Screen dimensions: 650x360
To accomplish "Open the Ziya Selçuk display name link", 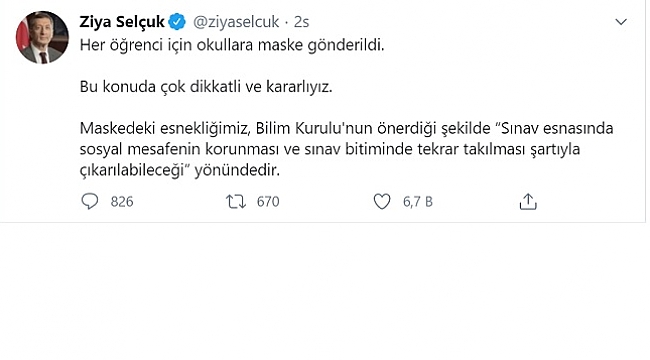I will point(122,22).
